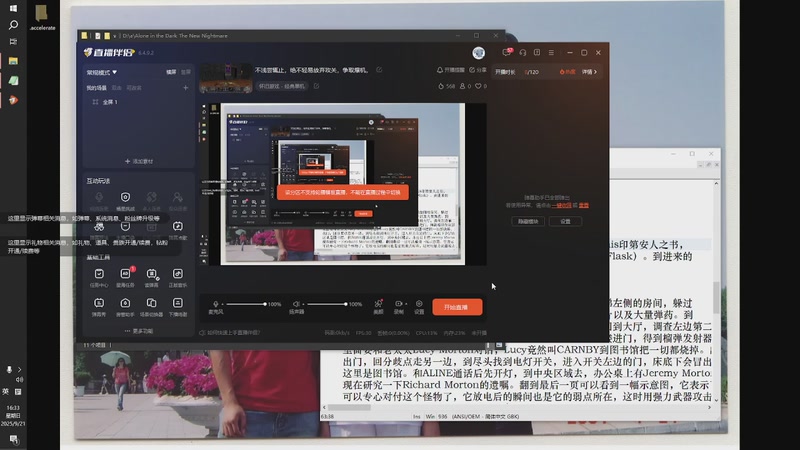
Task: Adjust the speaker volume slider
Action: [327, 304]
